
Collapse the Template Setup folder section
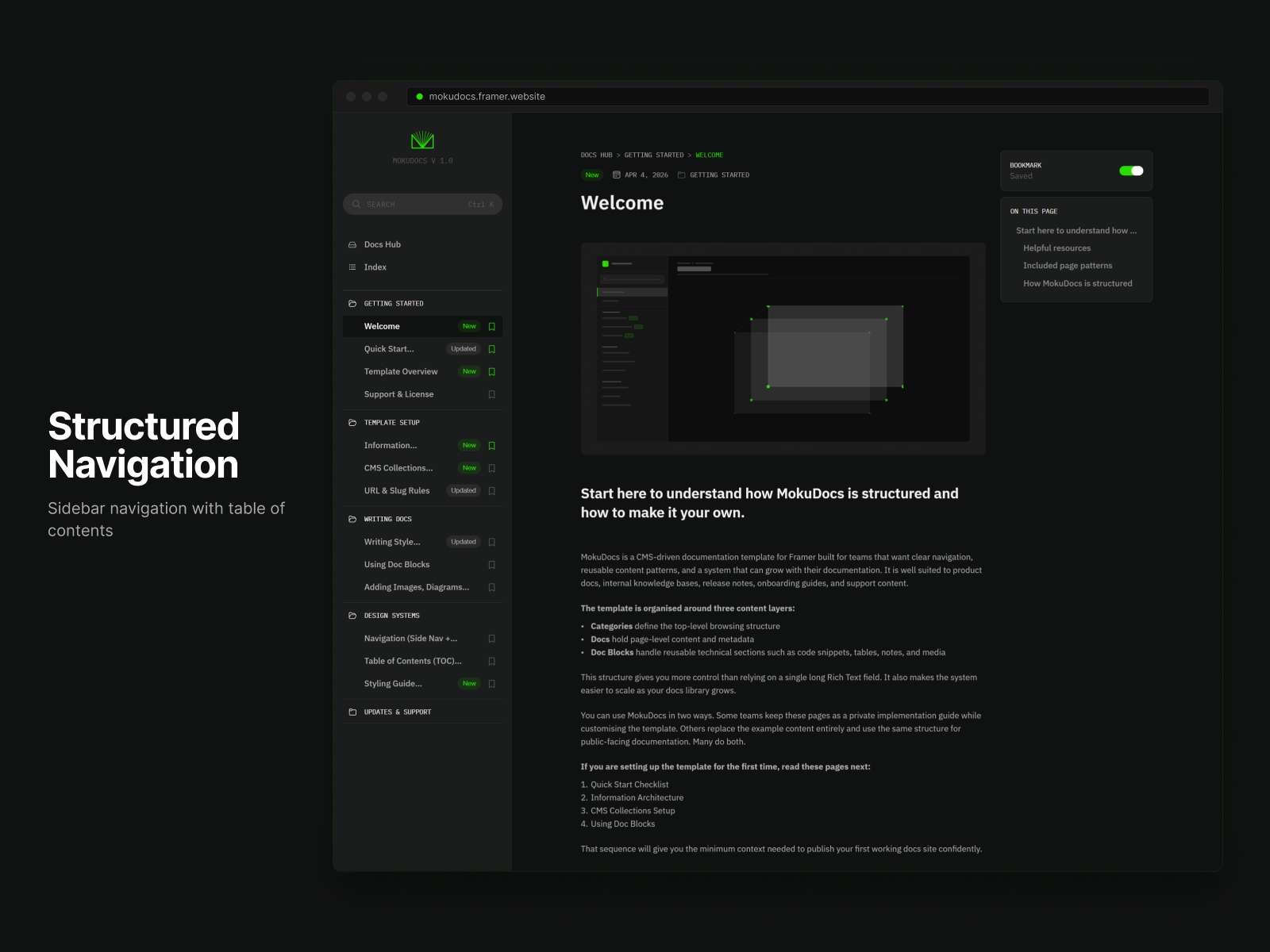[422, 422]
